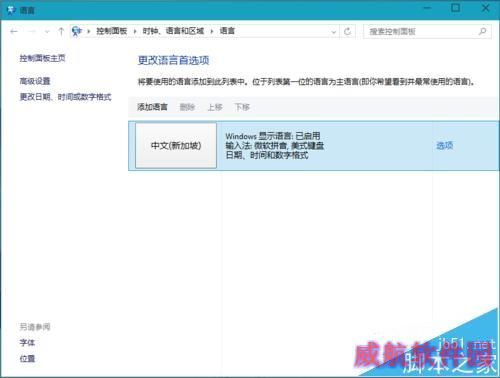The width and height of the screenshot is (500, 378).
Task: Click the Control Panel address bar icon
Action: (77, 31)
